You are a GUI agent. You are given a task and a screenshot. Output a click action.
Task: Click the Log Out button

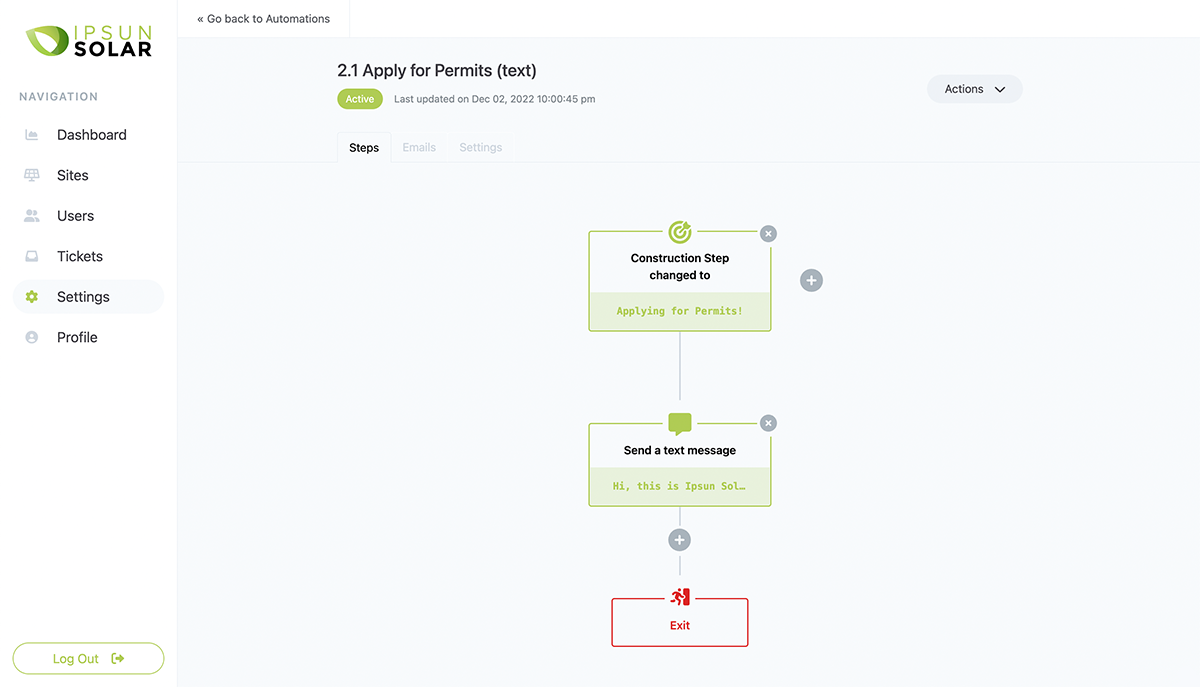(88, 658)
